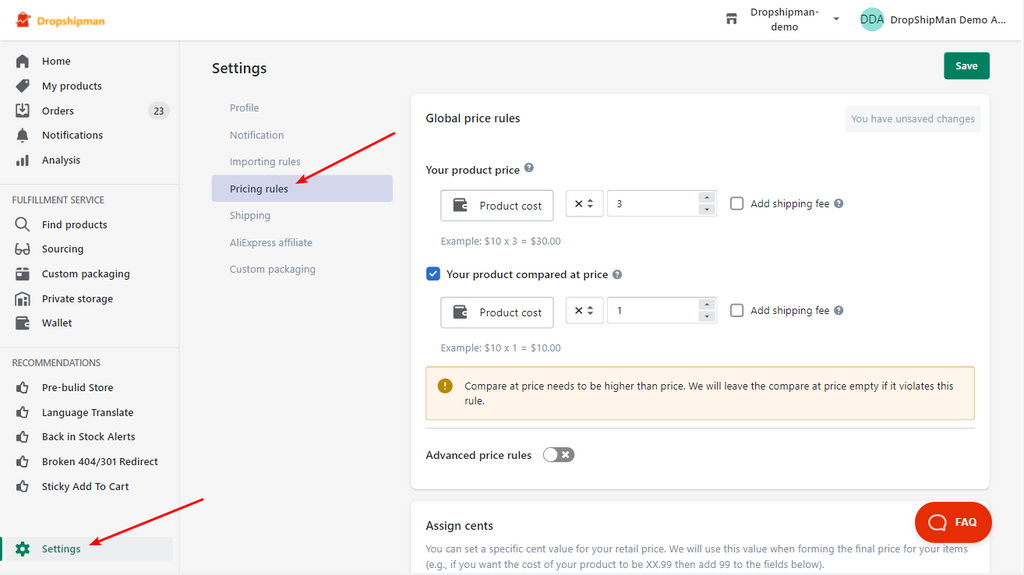Image resolution: width=1024 pixels, height=575 pixels.
Task: Click the Dropshipman logo
Action: (60, 20)
